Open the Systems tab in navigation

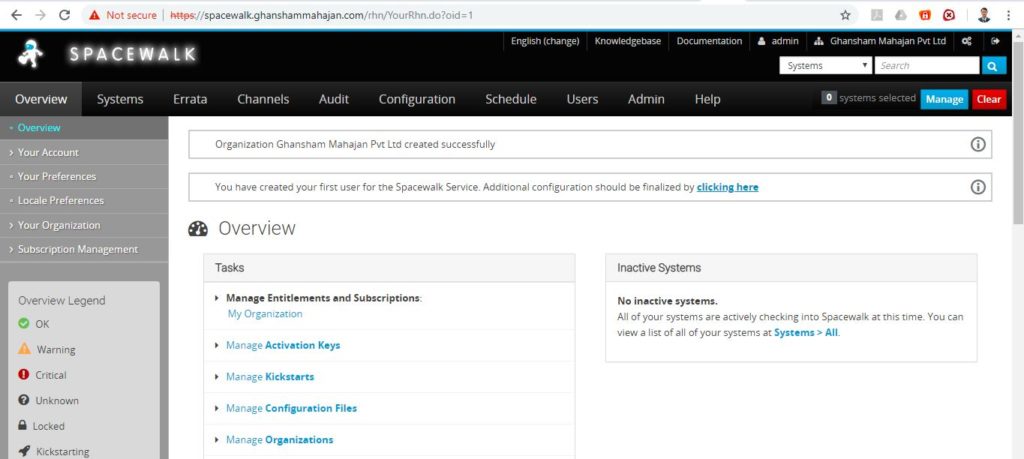point(120,99)
